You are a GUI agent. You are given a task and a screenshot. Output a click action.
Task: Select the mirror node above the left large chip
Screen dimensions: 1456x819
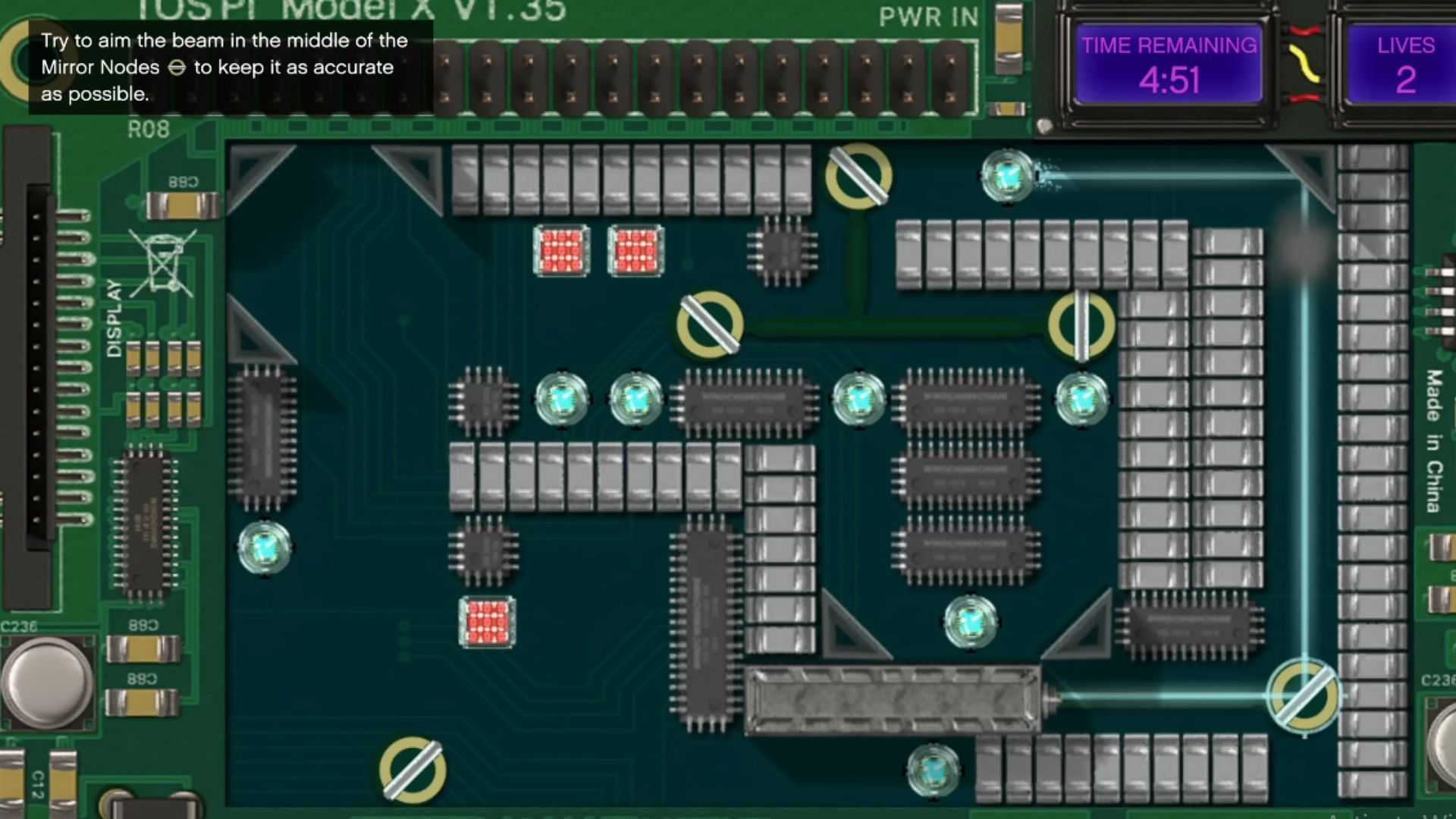coord(710,324)
